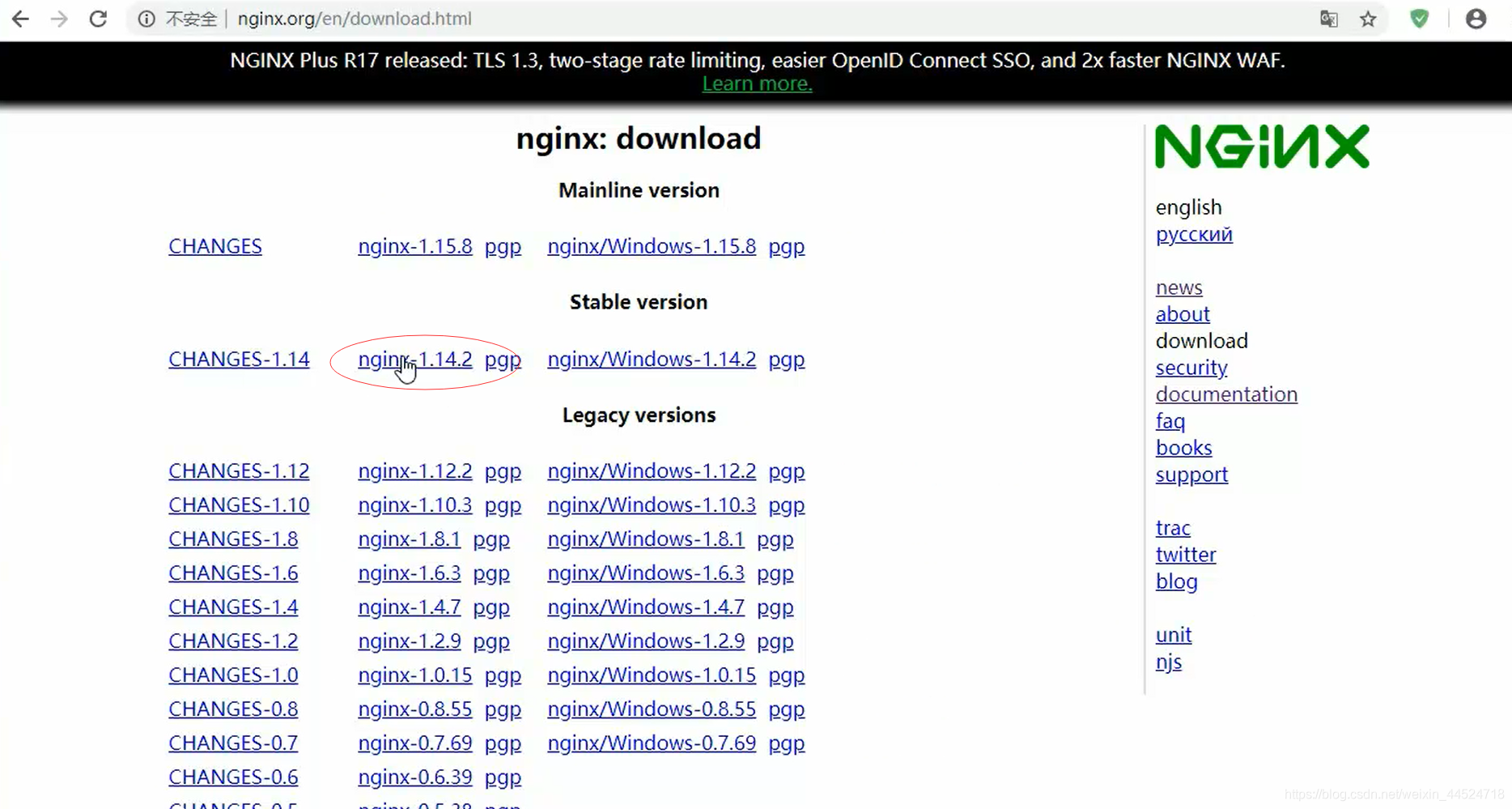Open documentation from sidebar
Screen dimensions: 1512x809
tap(1226, 394)
